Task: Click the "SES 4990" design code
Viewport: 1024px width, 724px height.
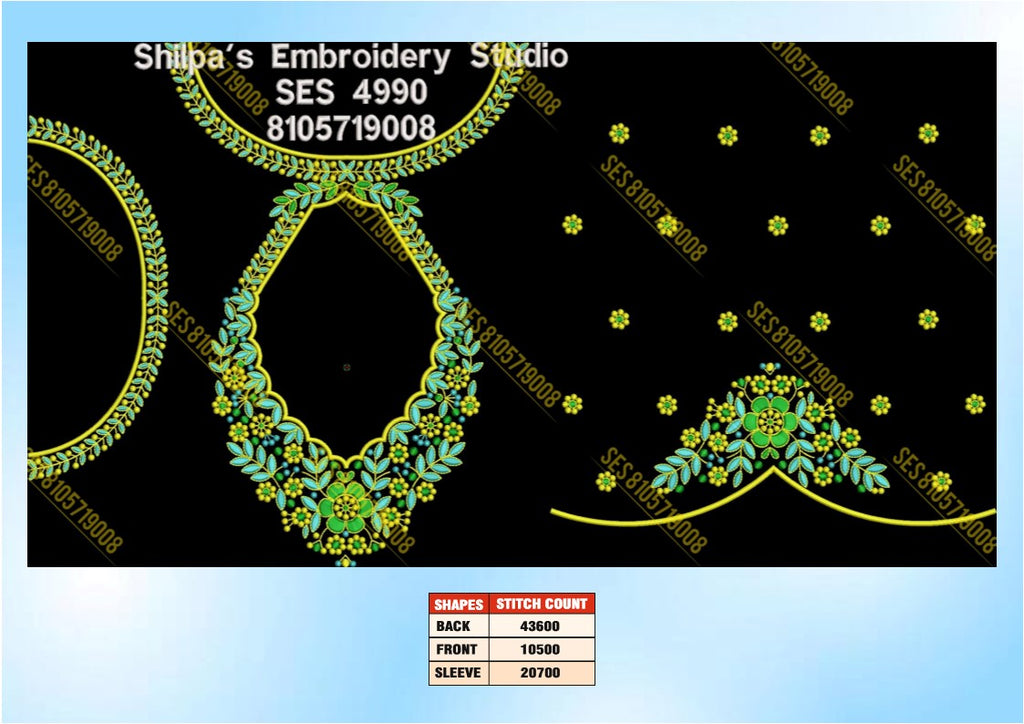Action: pos(351,91)
